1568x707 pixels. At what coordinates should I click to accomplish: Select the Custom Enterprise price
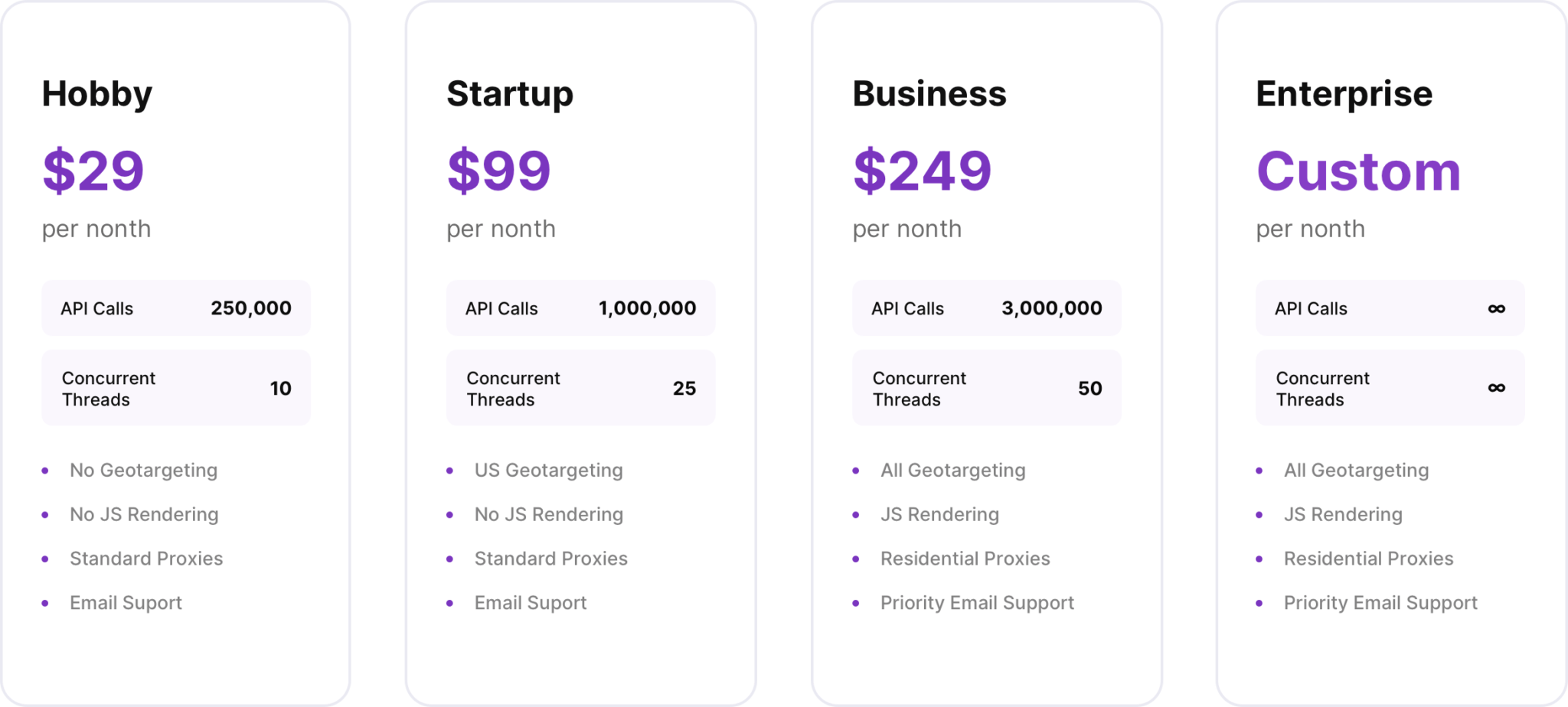point(1359,171)
